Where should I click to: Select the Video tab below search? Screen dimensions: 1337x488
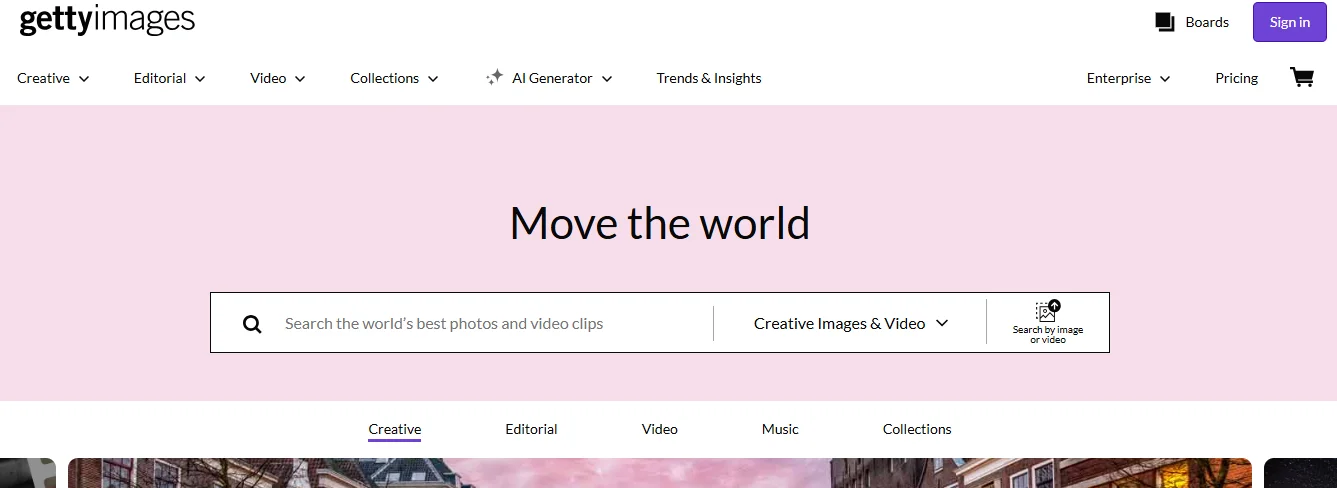coord(660,429)
